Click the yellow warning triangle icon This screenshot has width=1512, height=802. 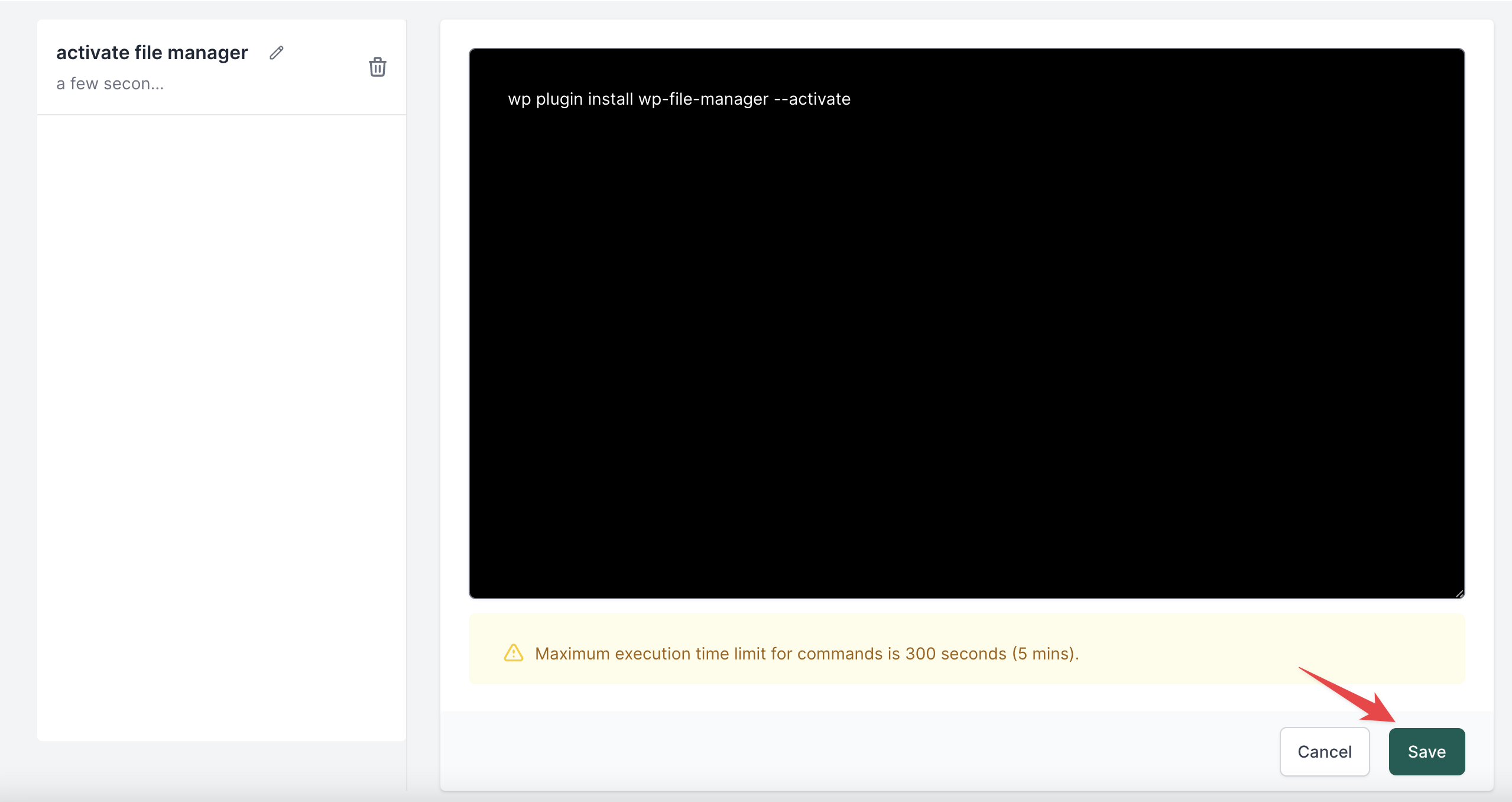(513, 653)
